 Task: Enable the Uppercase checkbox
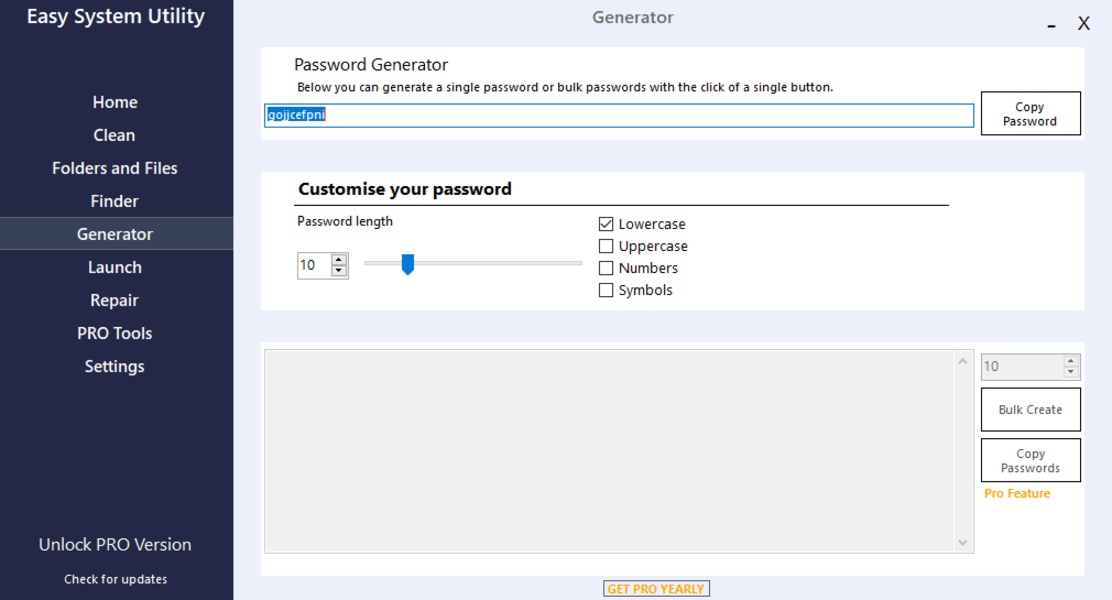point(606,246)
